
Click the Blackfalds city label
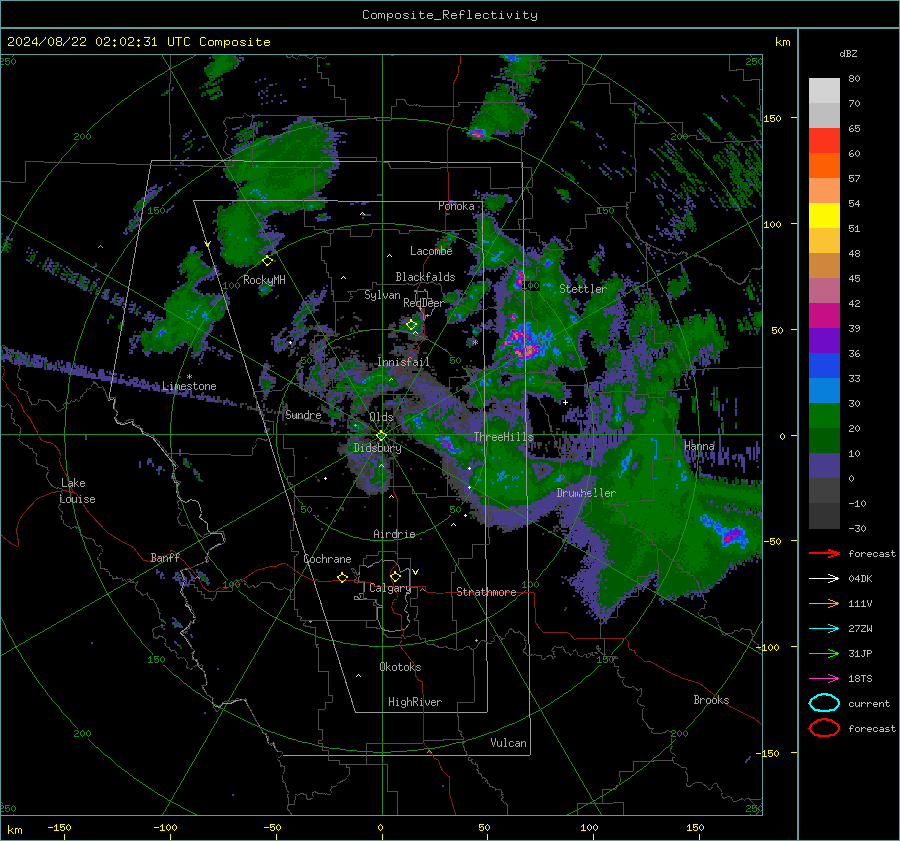coord(425,277)
